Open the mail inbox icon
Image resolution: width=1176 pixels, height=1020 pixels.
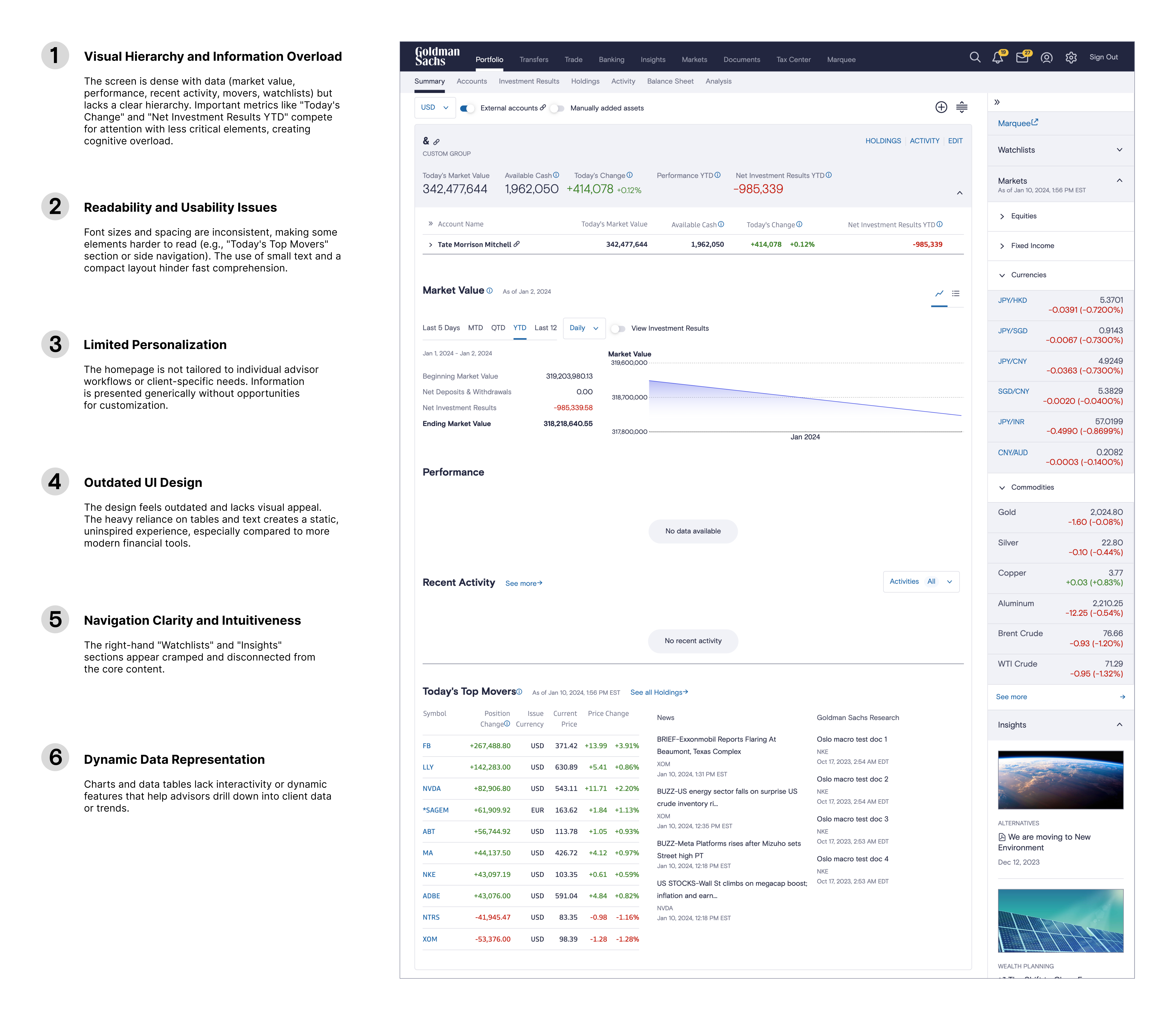click(1022, 57)
